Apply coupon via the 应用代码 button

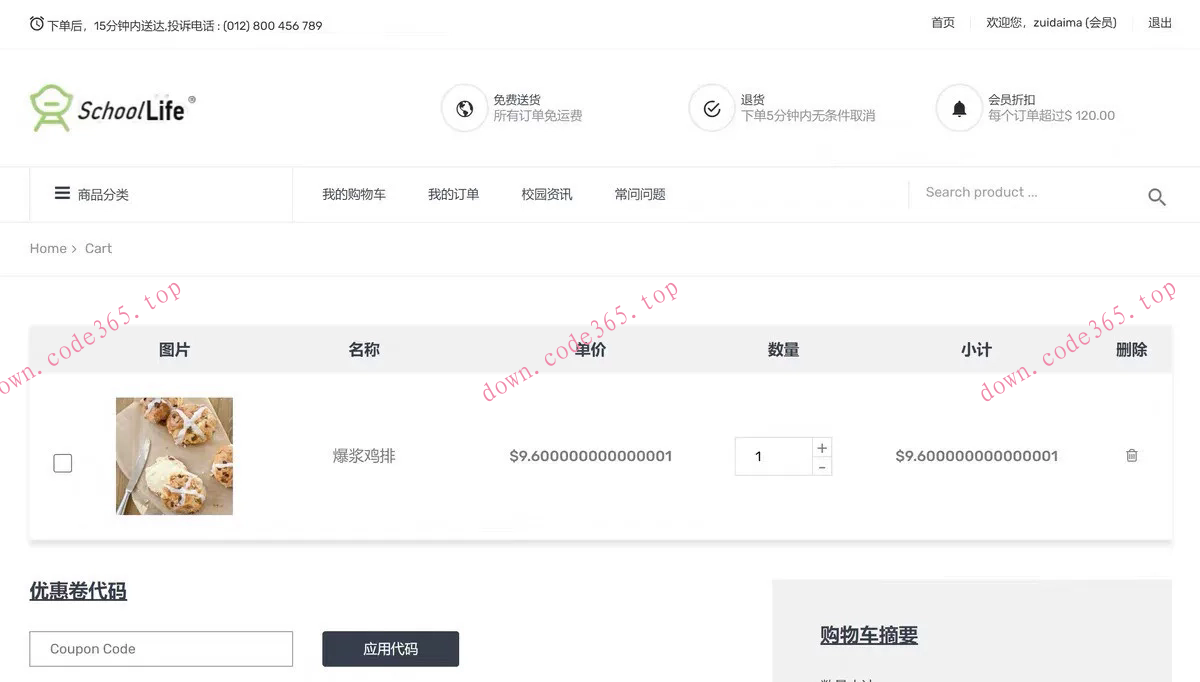390,648
